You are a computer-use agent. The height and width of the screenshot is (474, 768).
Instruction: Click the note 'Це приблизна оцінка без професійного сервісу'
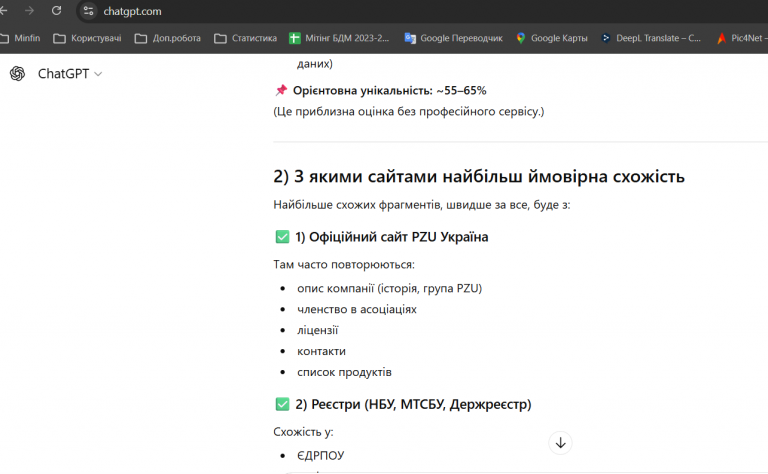[408, 112]
